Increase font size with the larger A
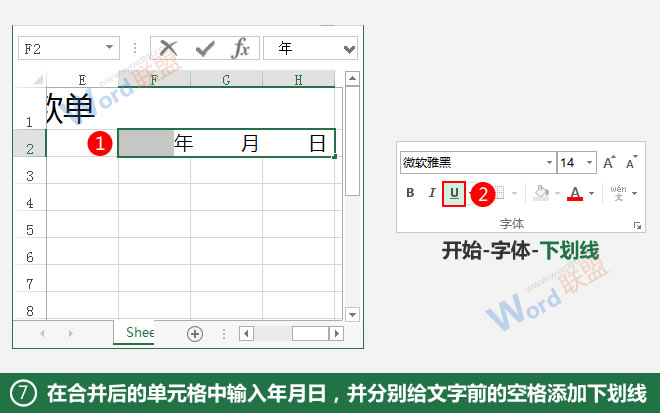 click(x=609, y=163)
